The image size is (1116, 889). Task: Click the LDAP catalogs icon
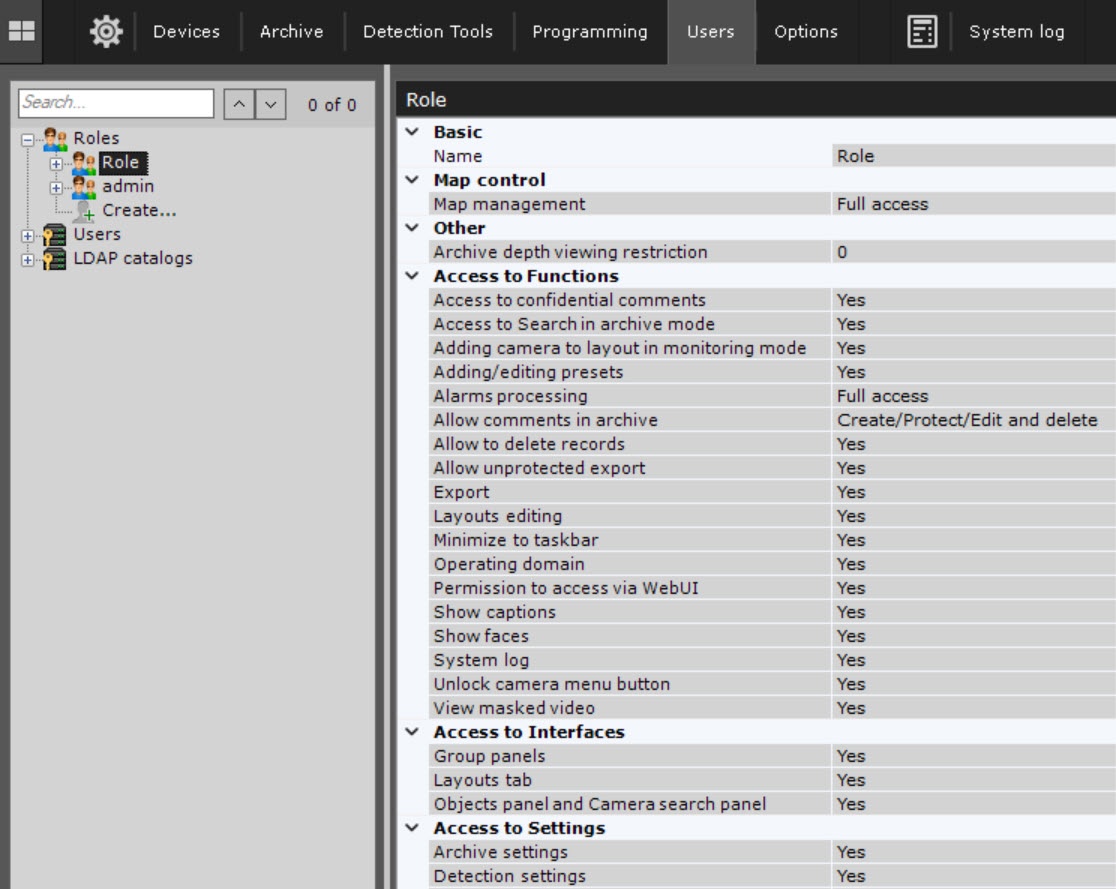(55, 259)
